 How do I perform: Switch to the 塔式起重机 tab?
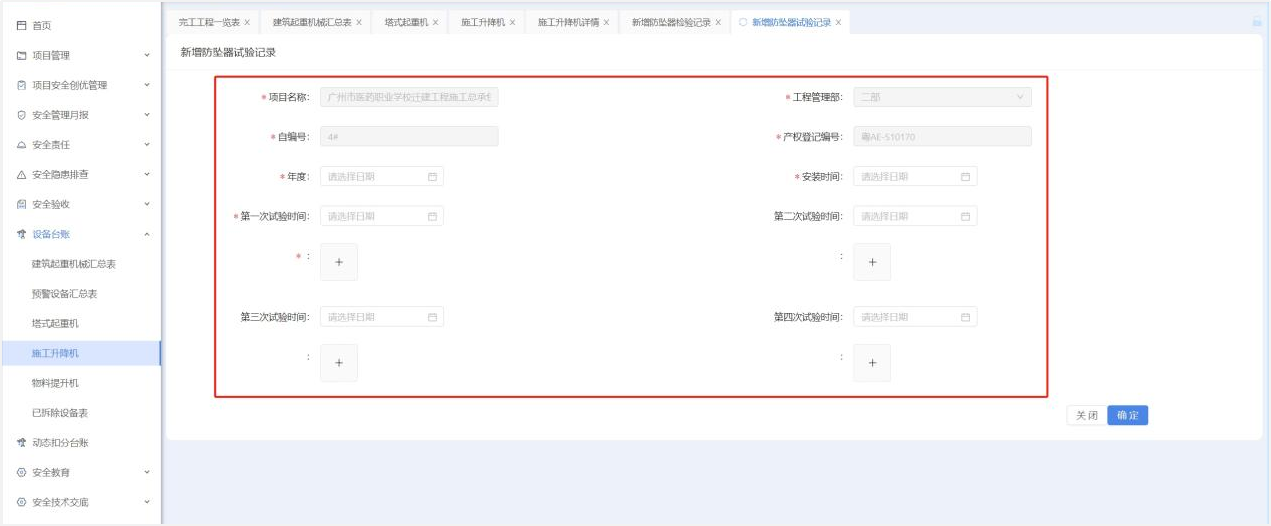pos(406,22)
